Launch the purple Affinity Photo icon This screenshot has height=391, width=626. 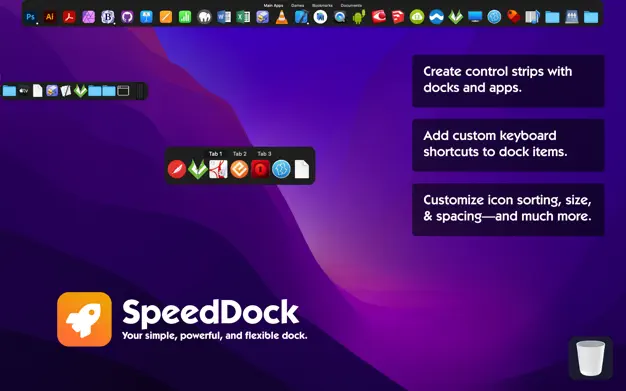point(89,17)
